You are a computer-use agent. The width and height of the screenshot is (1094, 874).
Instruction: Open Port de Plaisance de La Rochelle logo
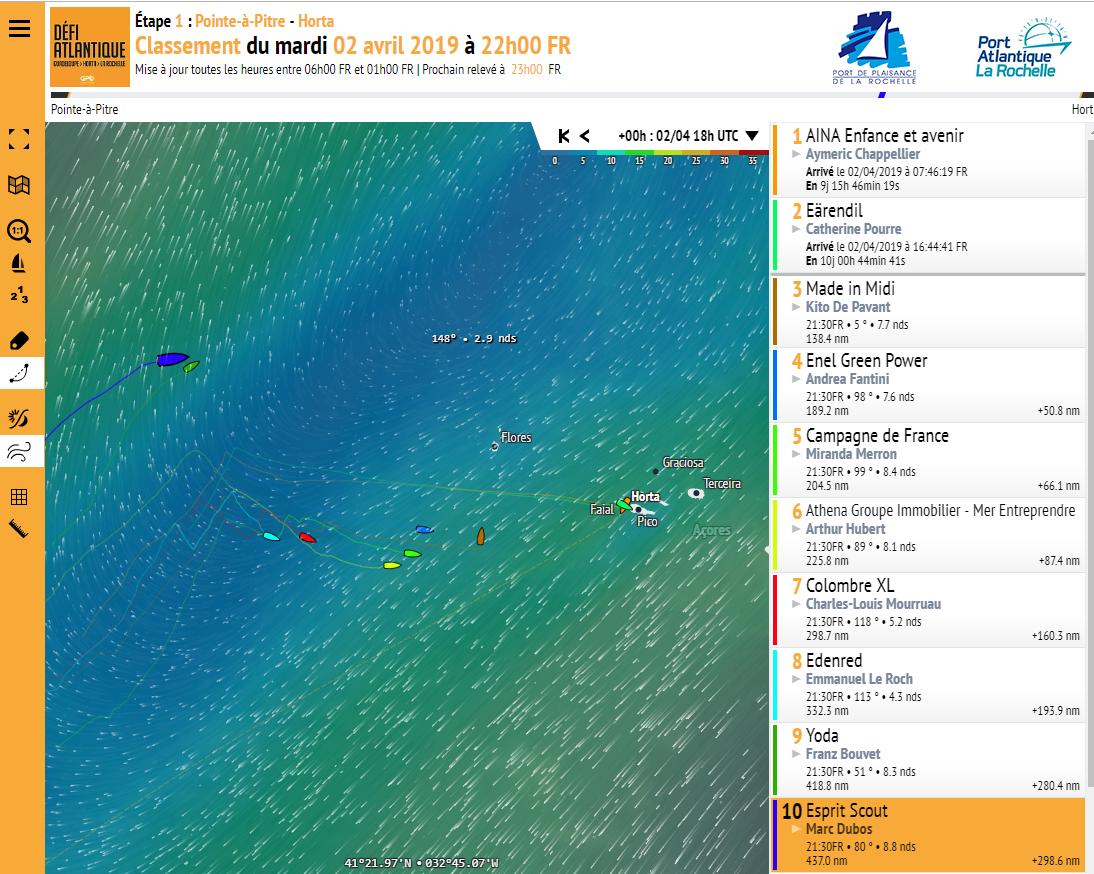pyautogui.click(x=874, y=47)
